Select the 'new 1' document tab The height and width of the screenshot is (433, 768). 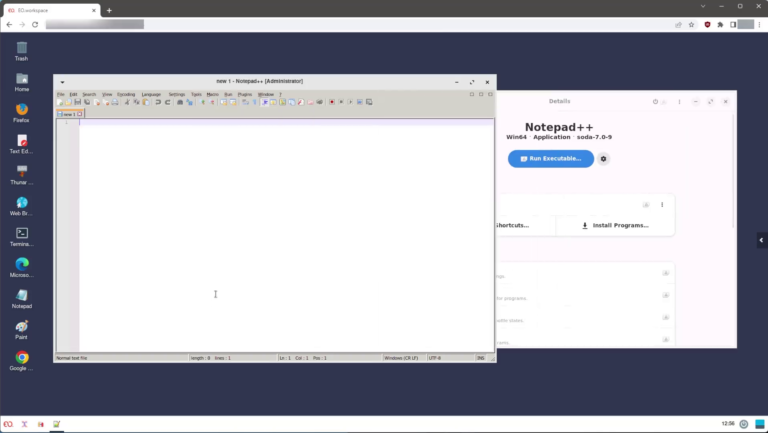point(68,114)
